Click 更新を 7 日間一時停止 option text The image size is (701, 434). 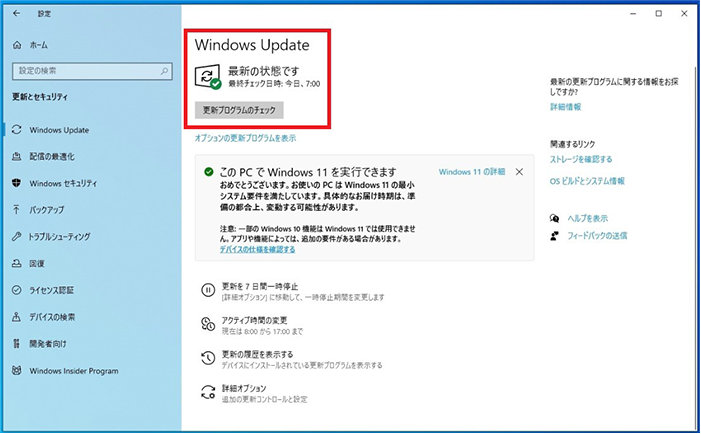pos(260,287)
